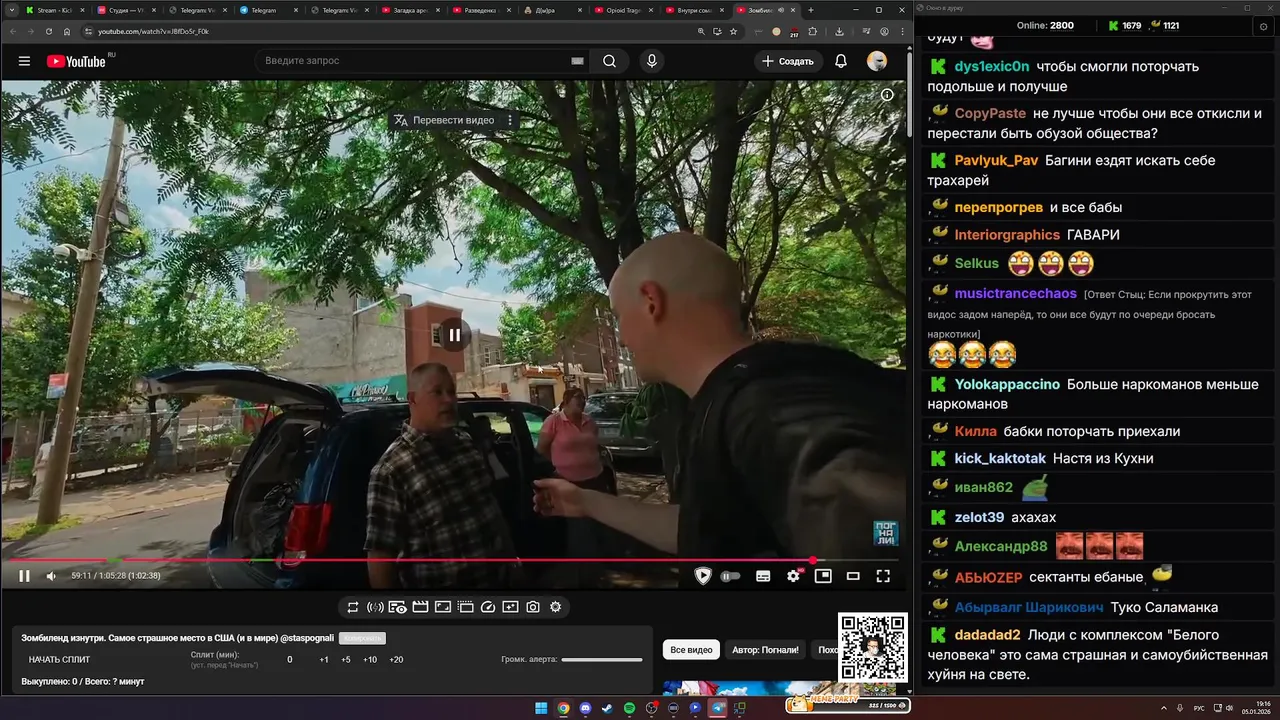The width and height of the screenshot is (1280, 720).
Task: Toggle the loop icon in extension toolbar
Action: [x=353, y=607]
